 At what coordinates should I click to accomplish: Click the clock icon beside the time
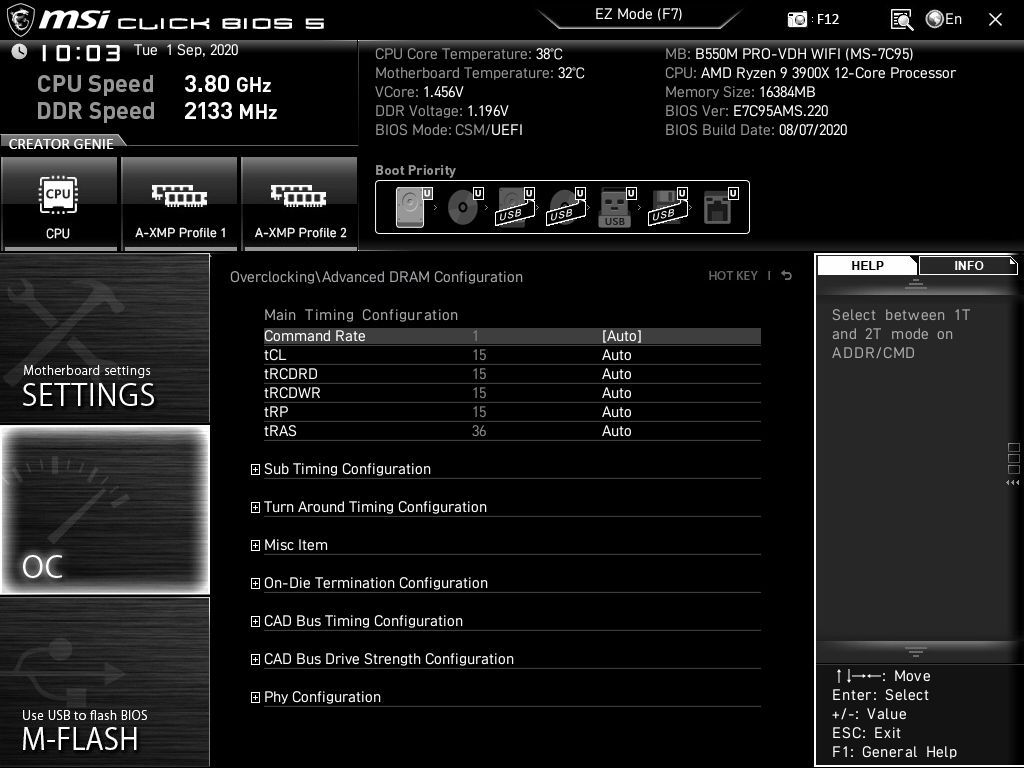pyautogui.click(x=20, y=51)
